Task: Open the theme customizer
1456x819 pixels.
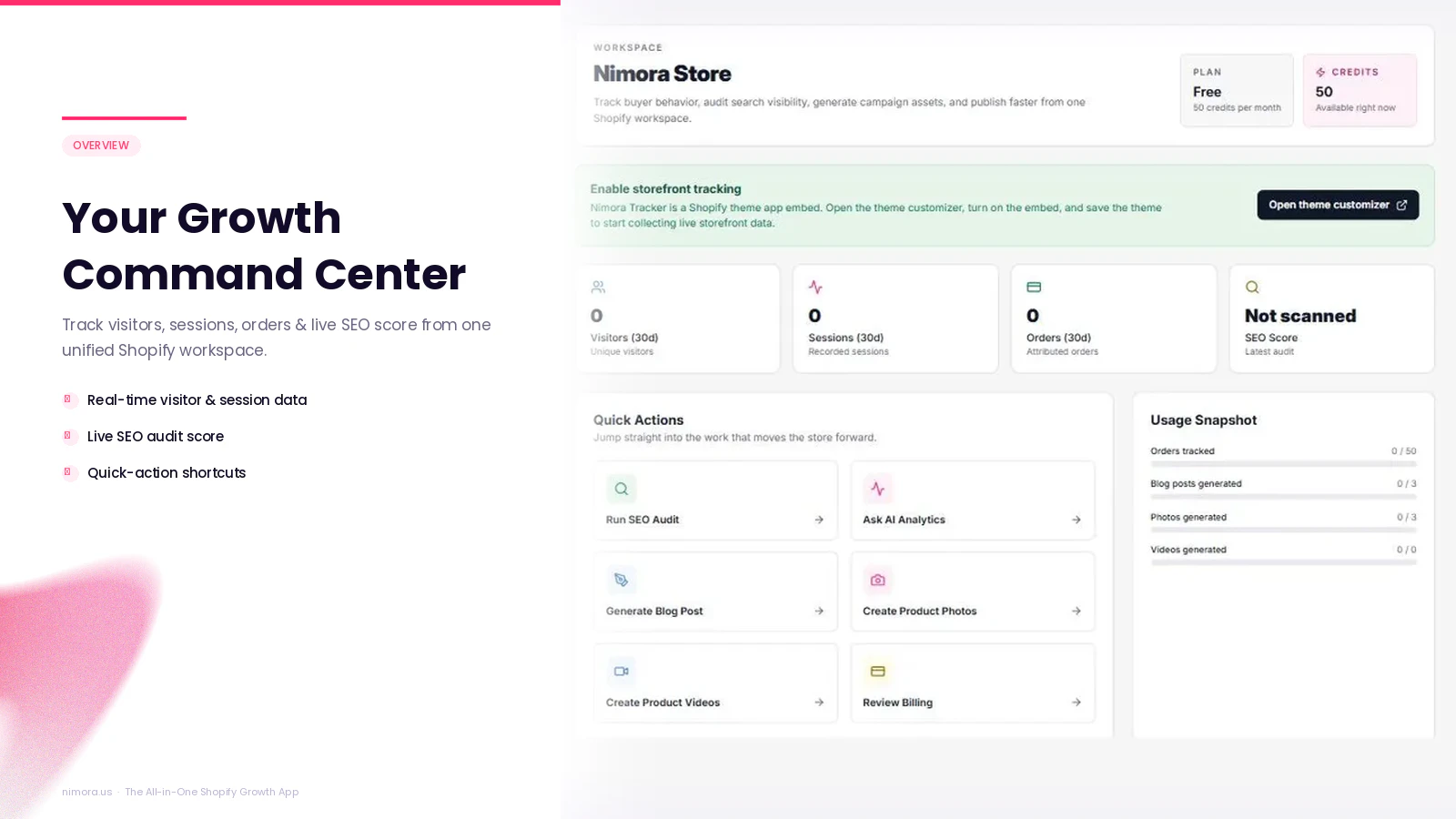Action: click(1338, 205)
